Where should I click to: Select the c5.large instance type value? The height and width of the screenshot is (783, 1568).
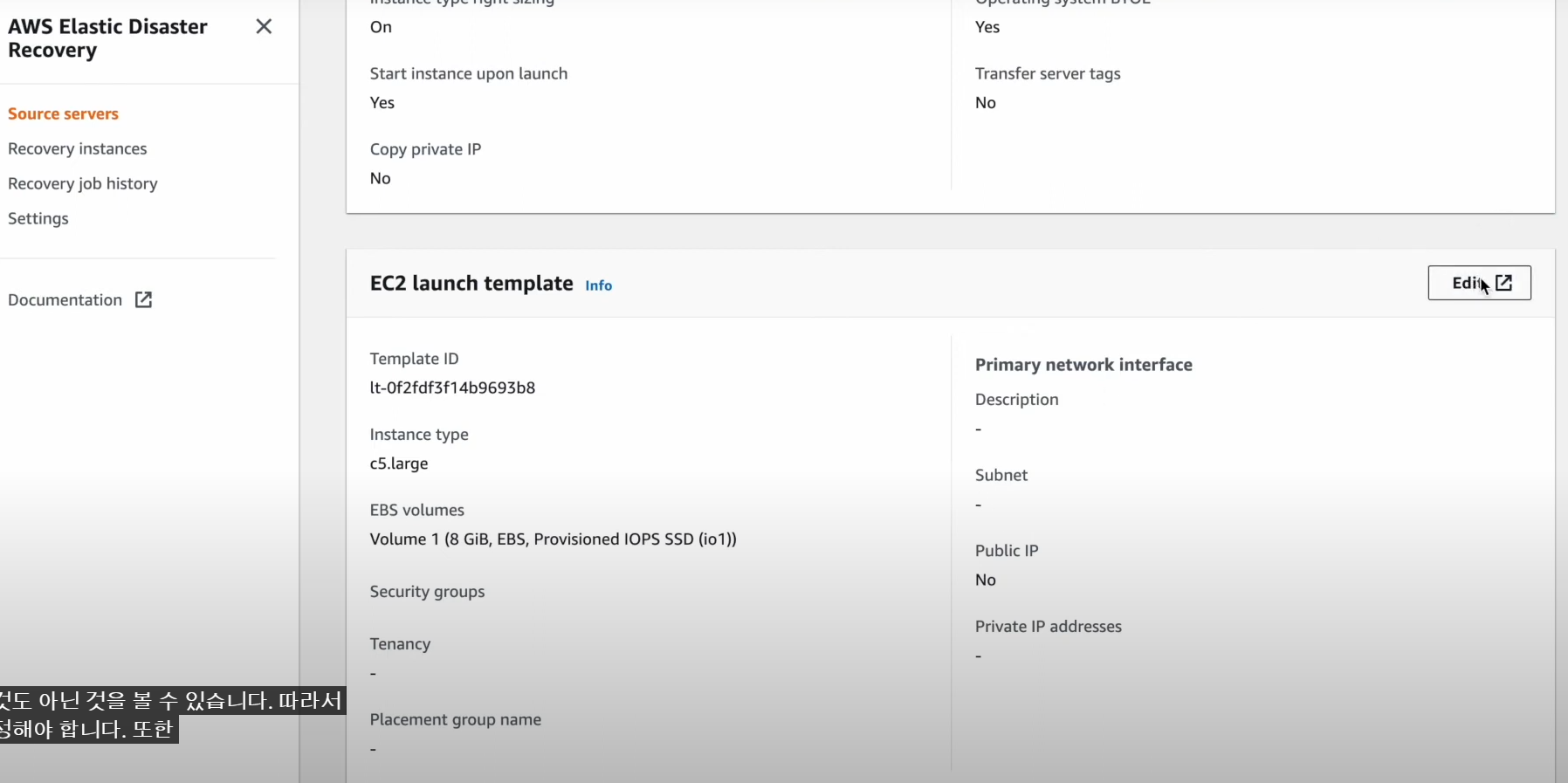click(399, 464)
